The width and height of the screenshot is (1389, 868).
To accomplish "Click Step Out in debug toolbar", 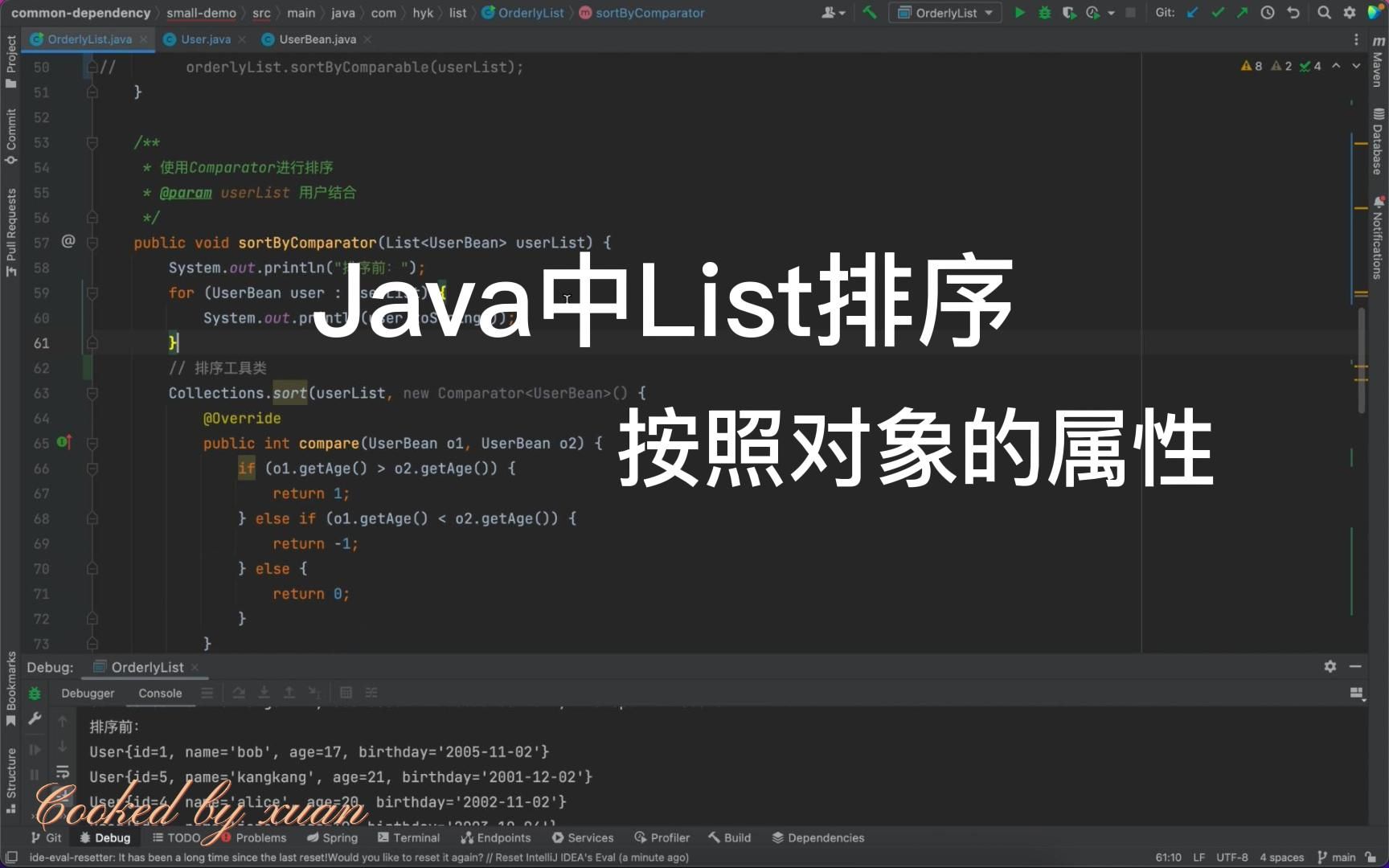I will [289, 693].
